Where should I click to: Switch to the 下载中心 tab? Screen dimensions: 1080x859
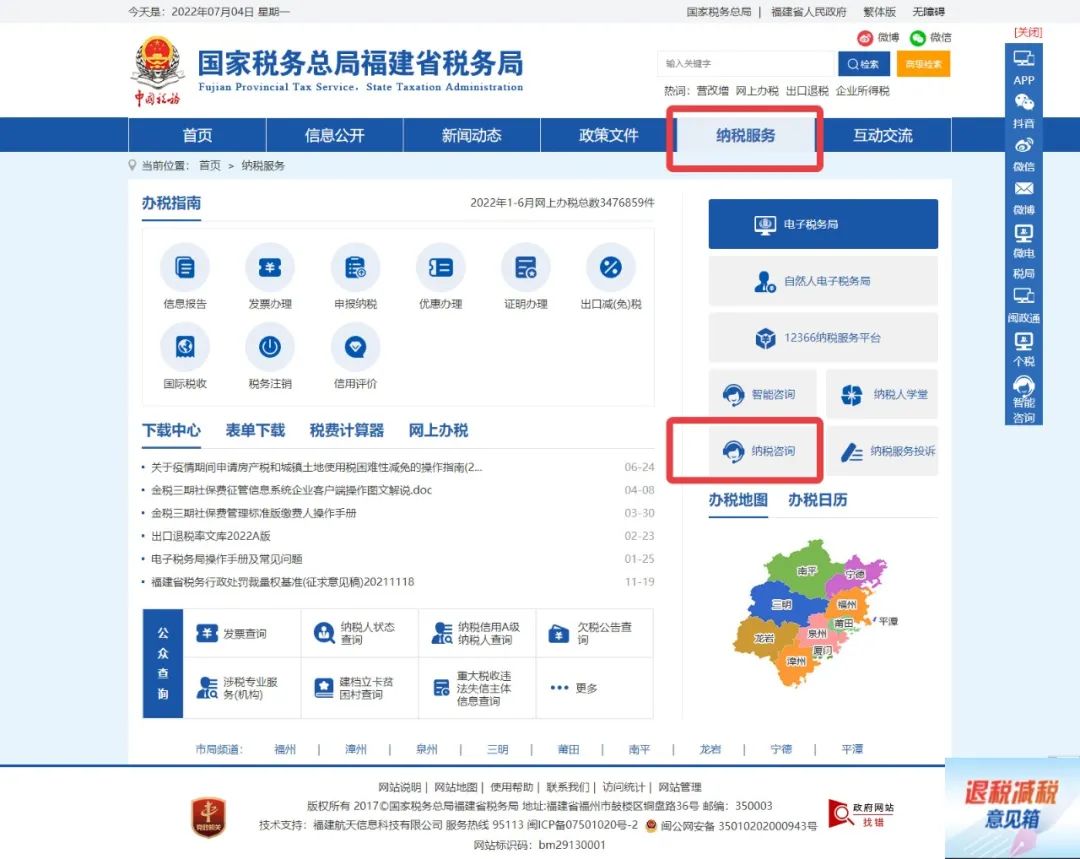click(172, 431)
